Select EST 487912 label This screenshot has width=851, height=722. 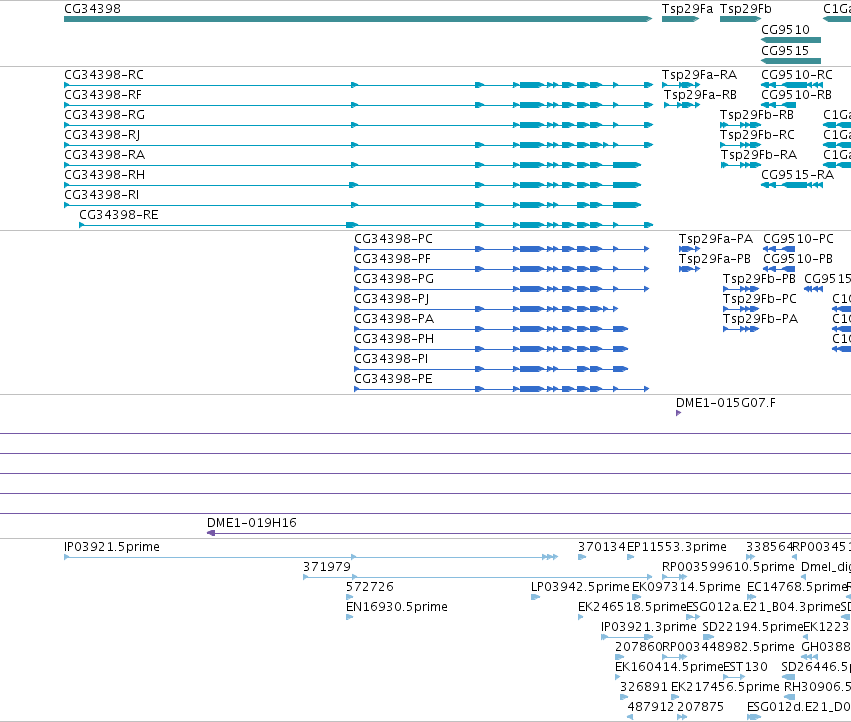tap(651, 707)
